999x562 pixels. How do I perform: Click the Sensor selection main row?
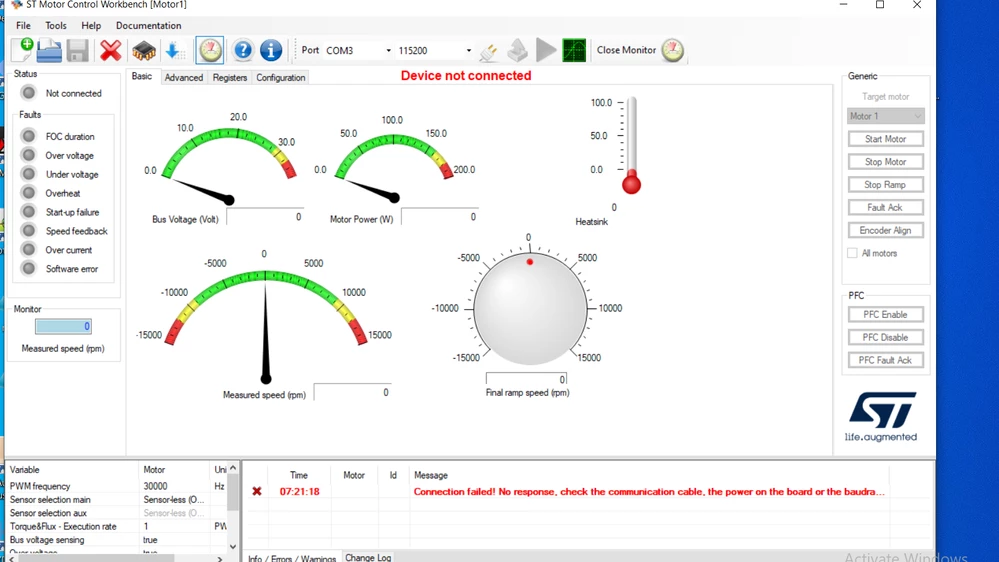click(x=117, y=500)
